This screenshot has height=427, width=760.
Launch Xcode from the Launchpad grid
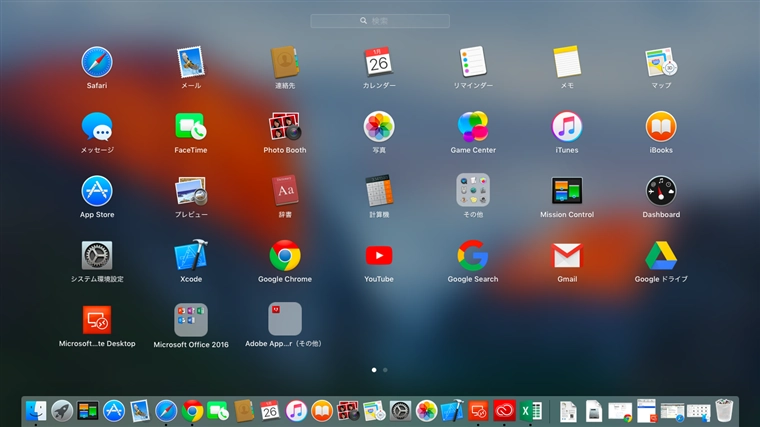[191, 255]
